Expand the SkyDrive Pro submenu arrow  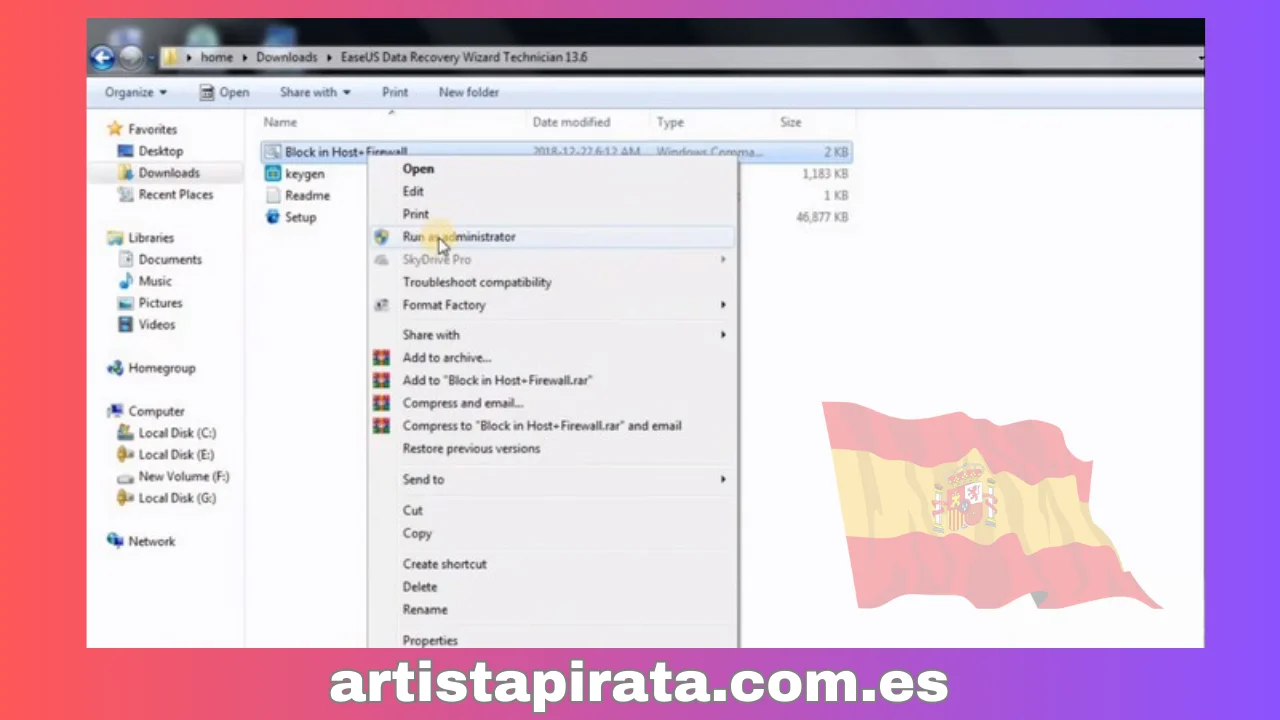pyautogui.click(x=723, y=260)
